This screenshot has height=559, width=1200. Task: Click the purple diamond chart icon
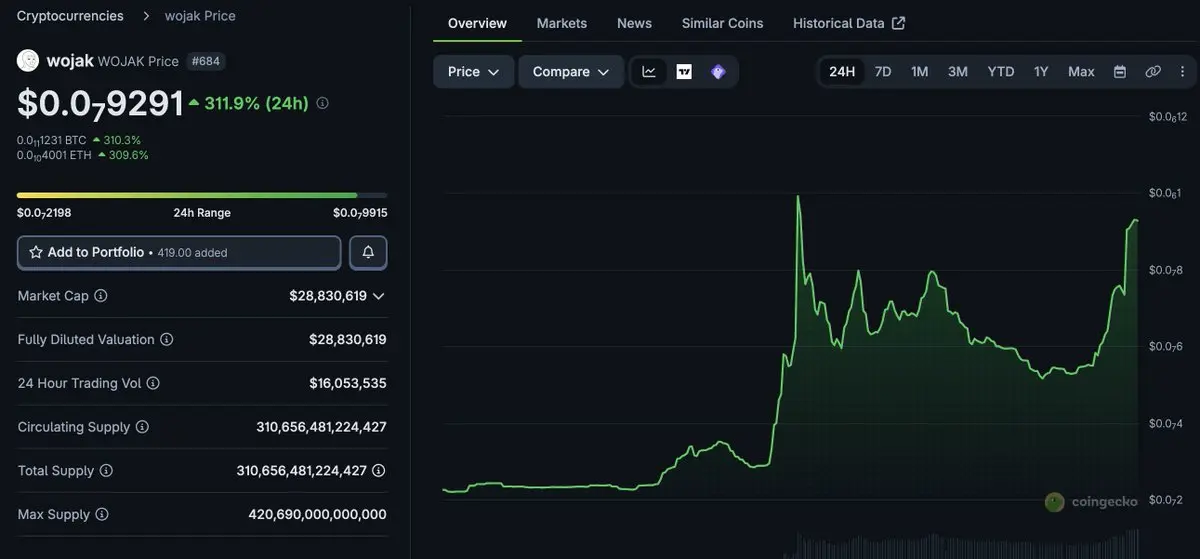click(718, 72)
